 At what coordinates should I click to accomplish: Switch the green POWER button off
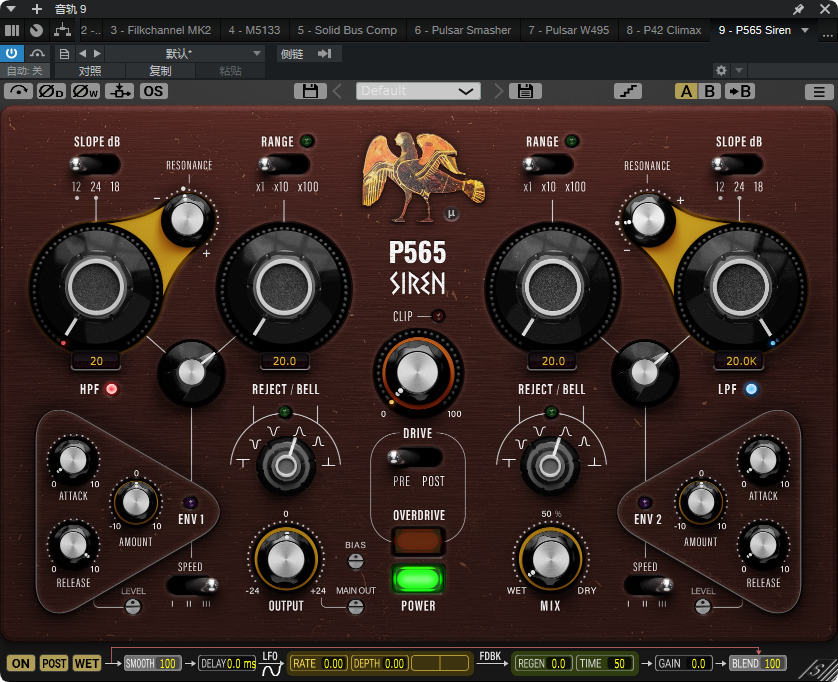(x=418, y=579)
